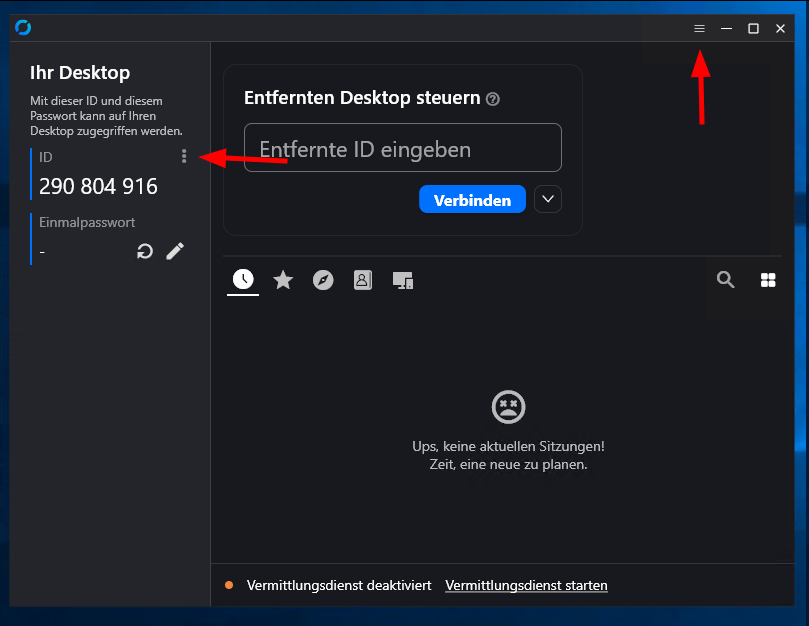Refresh the one-time password
809x626 pixels.
[x=145, y=251]
